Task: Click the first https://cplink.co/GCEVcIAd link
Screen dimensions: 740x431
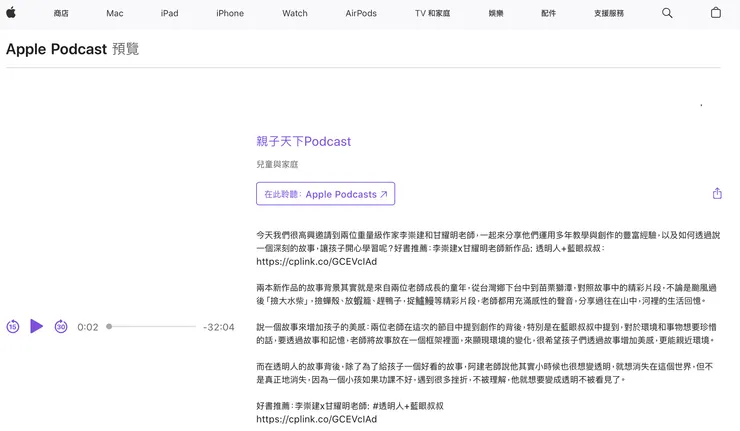Action: click(317, 262)
